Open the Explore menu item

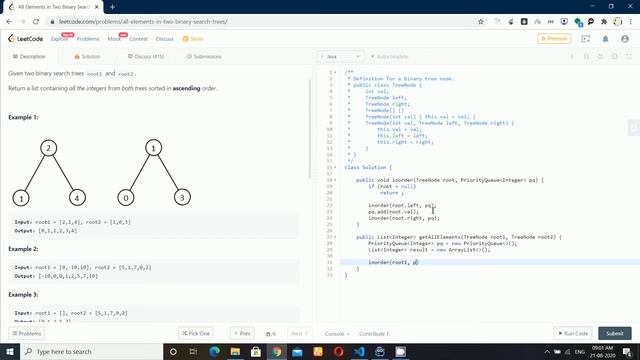[60, 39]
